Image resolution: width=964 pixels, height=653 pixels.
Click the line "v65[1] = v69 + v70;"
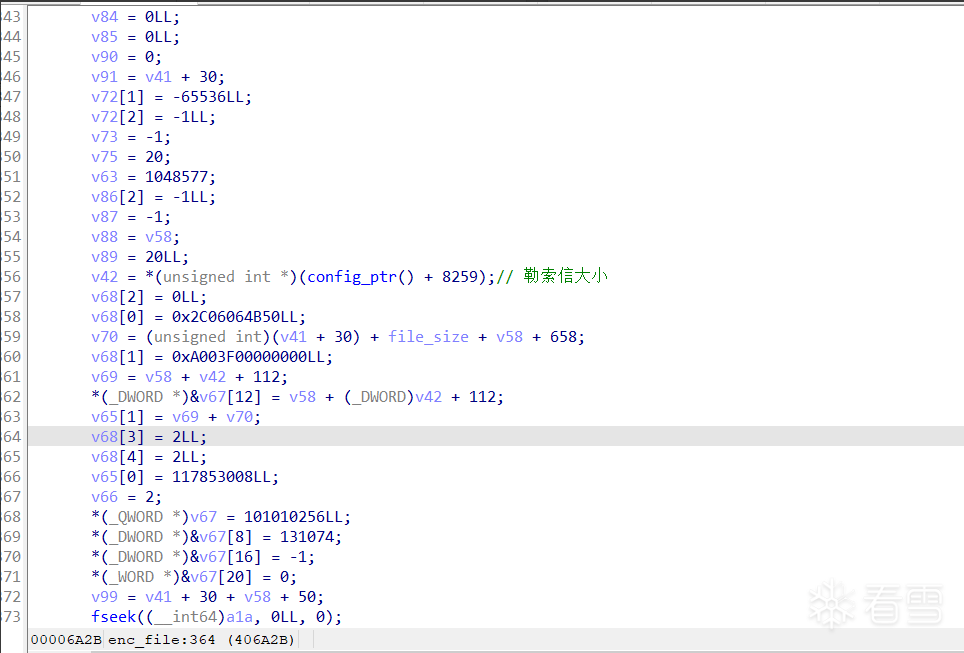coord(176,417)
